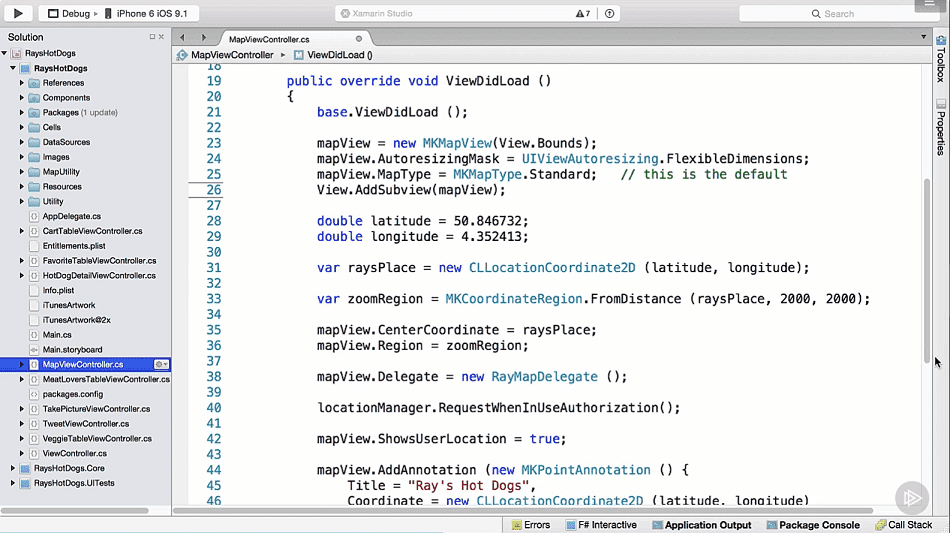Select ViewController.cs file
950x533 pixels.
(75, 454)
